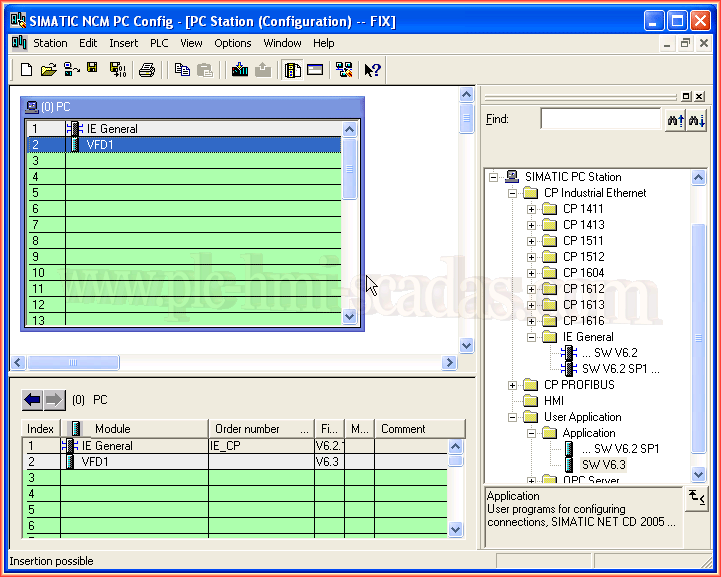Click the Print toolbar icon
Viewport: 721px width, 577px height.
click(x=147, y=70)
